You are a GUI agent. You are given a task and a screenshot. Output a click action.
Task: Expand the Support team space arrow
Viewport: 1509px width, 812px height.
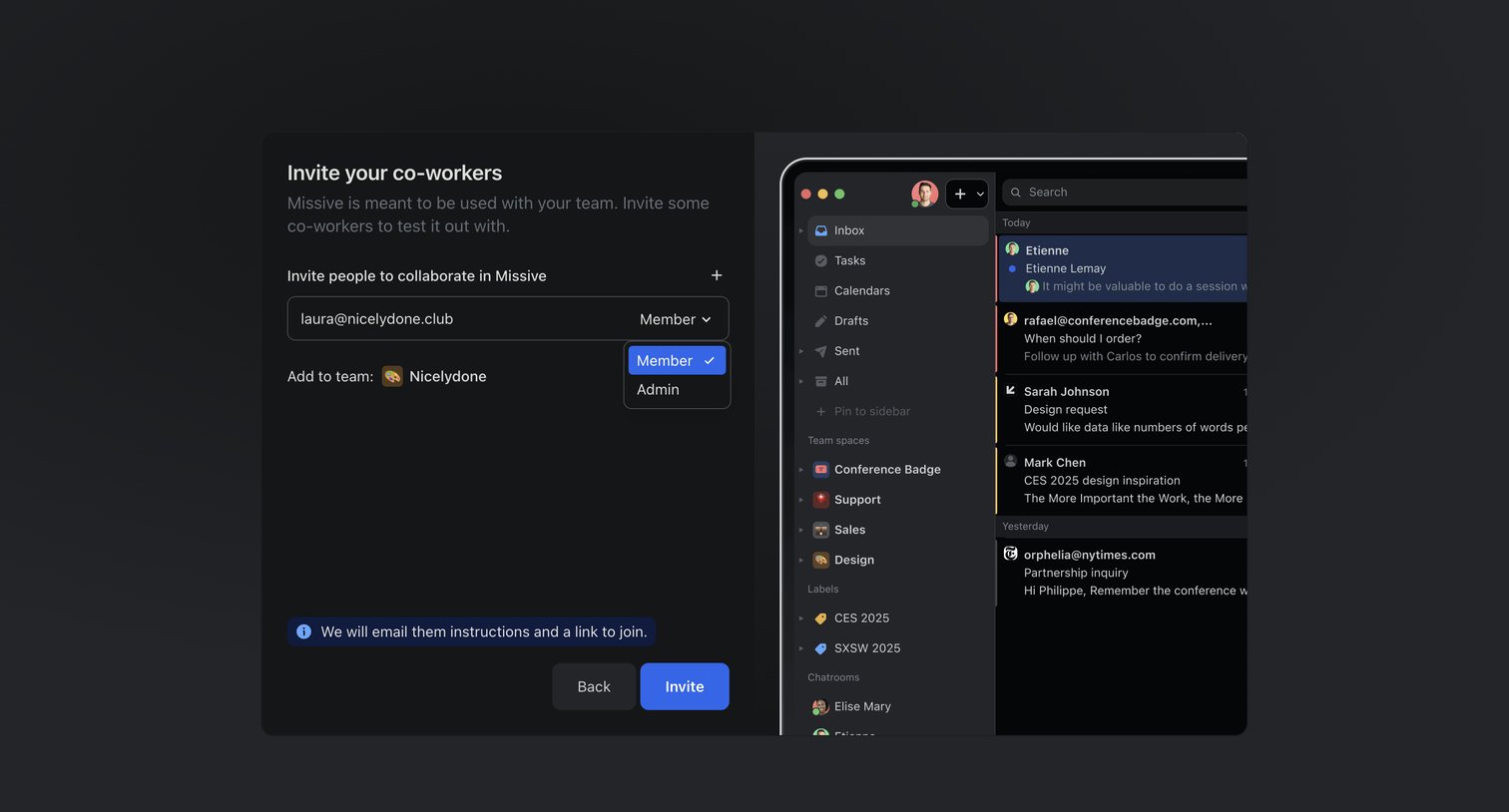(x=801, y=500)
